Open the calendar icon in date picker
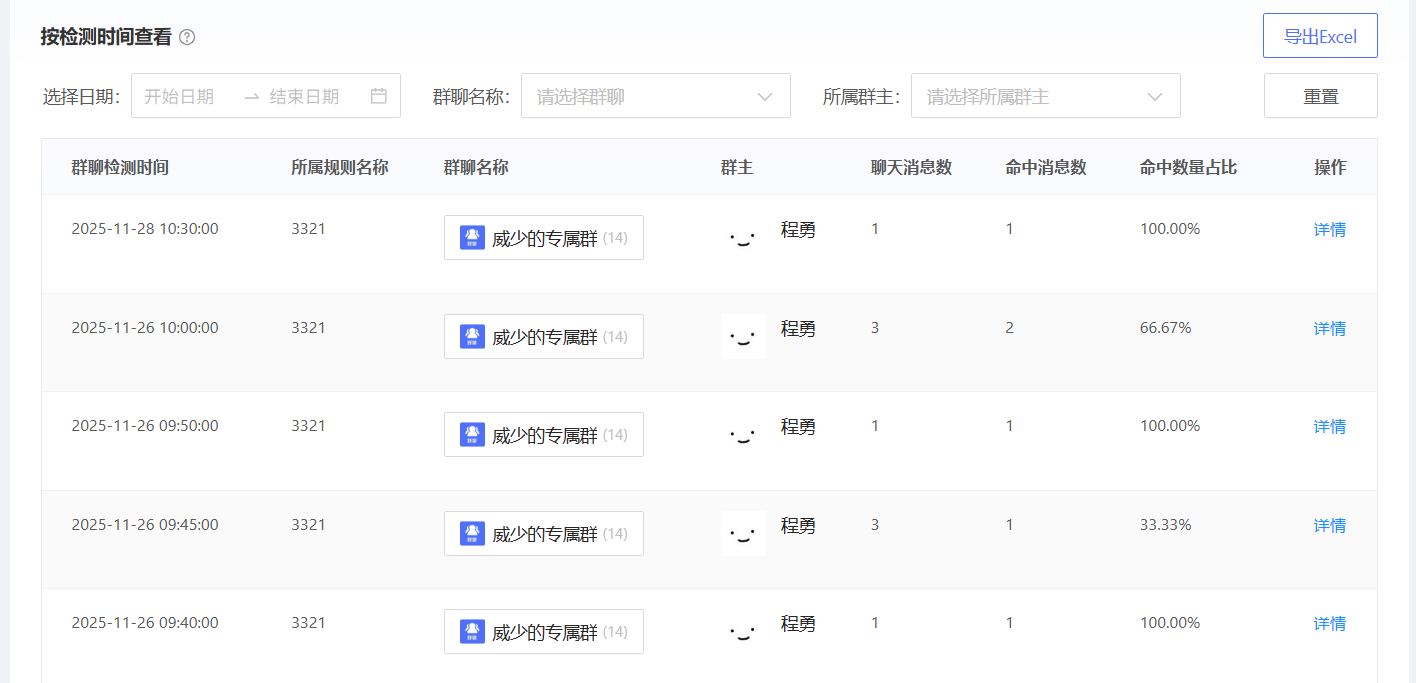 (379, 96)
